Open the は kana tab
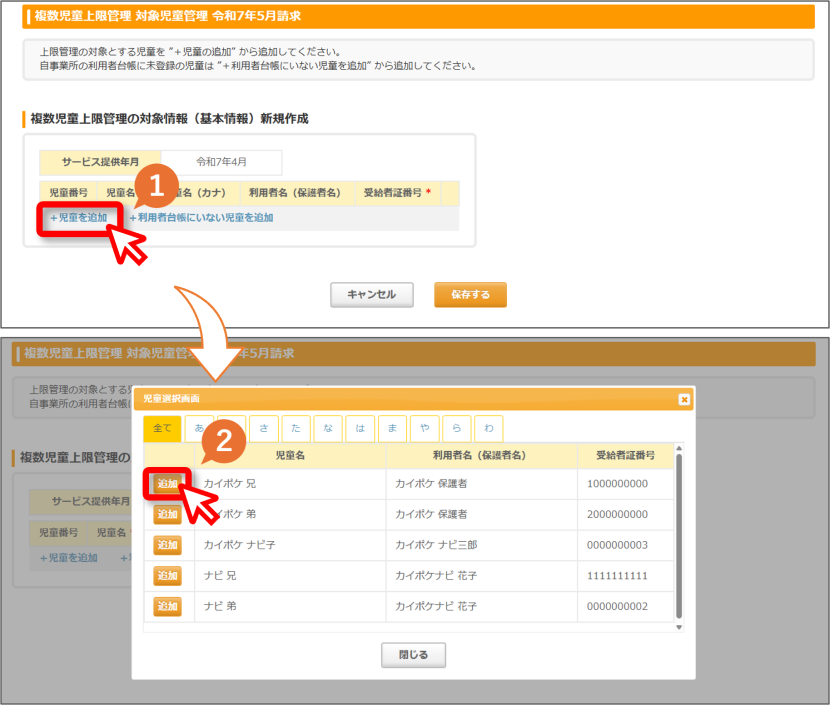Image resolution: width=830 pixels, height=705 pixels. 360,428
